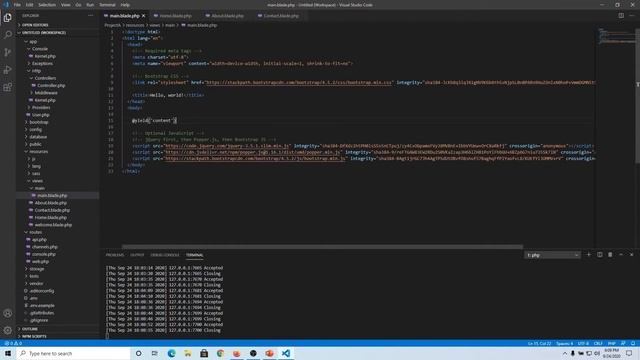Open the Source Control view

tap(8, 52)
